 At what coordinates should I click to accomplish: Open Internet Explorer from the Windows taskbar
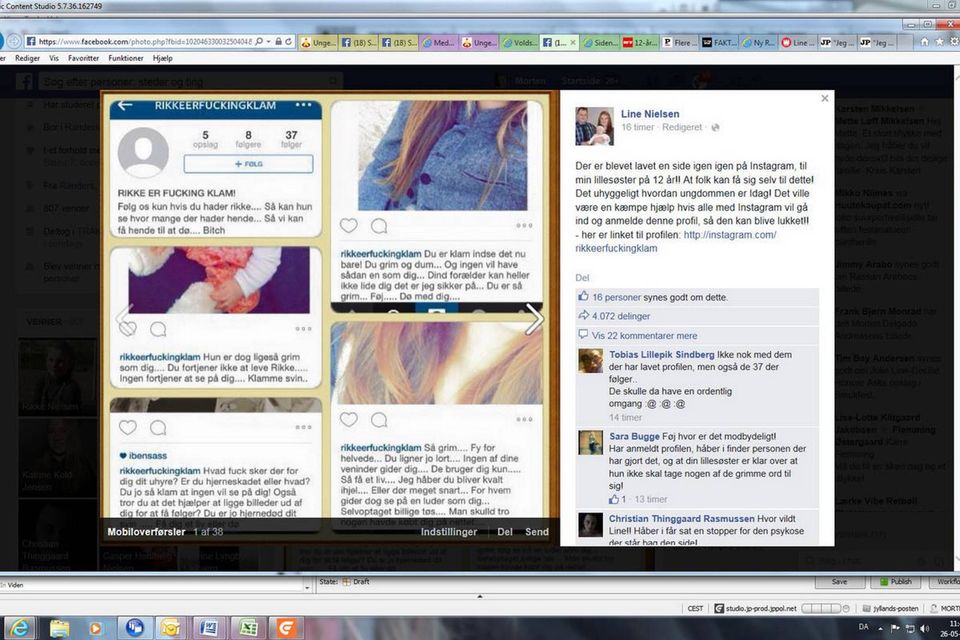(21, 627)
